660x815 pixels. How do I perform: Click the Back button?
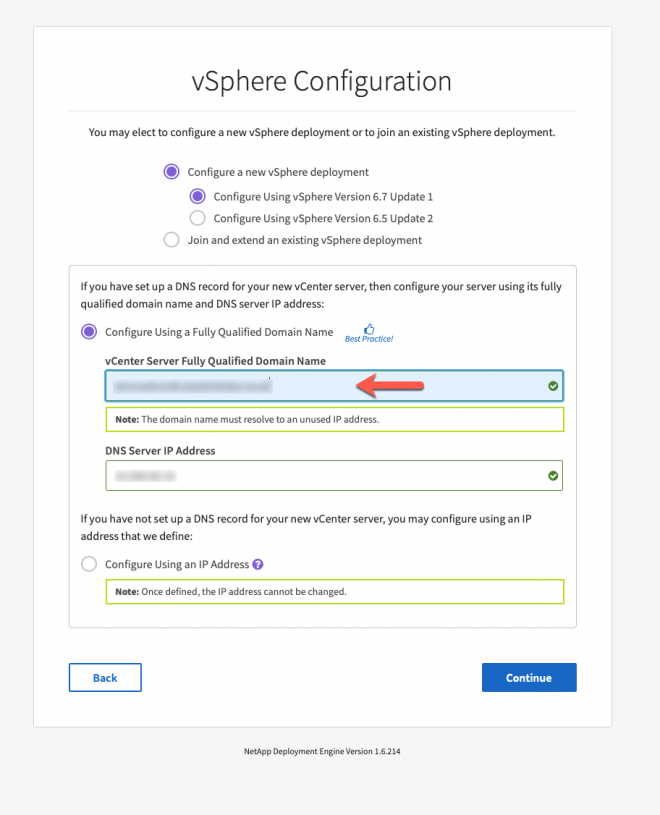point(104,677)
